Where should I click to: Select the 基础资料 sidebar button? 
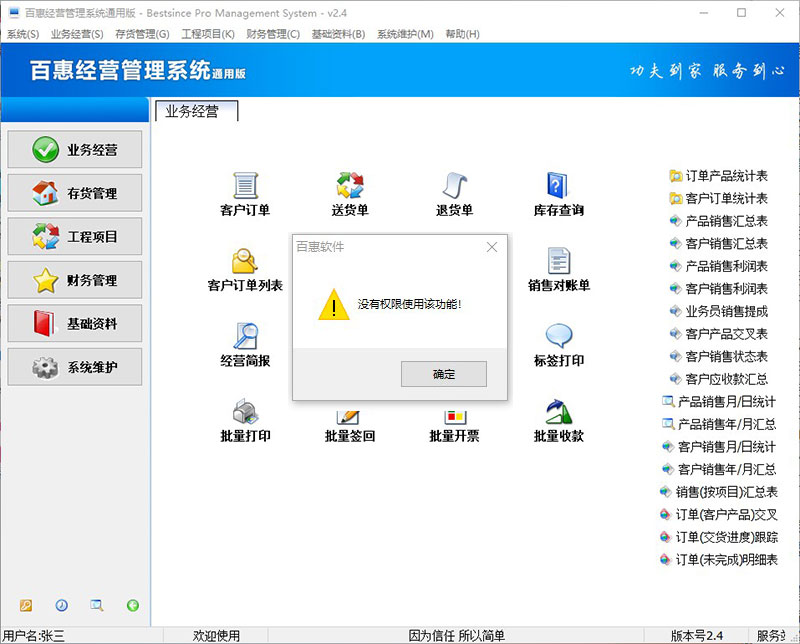coord(74,323)
